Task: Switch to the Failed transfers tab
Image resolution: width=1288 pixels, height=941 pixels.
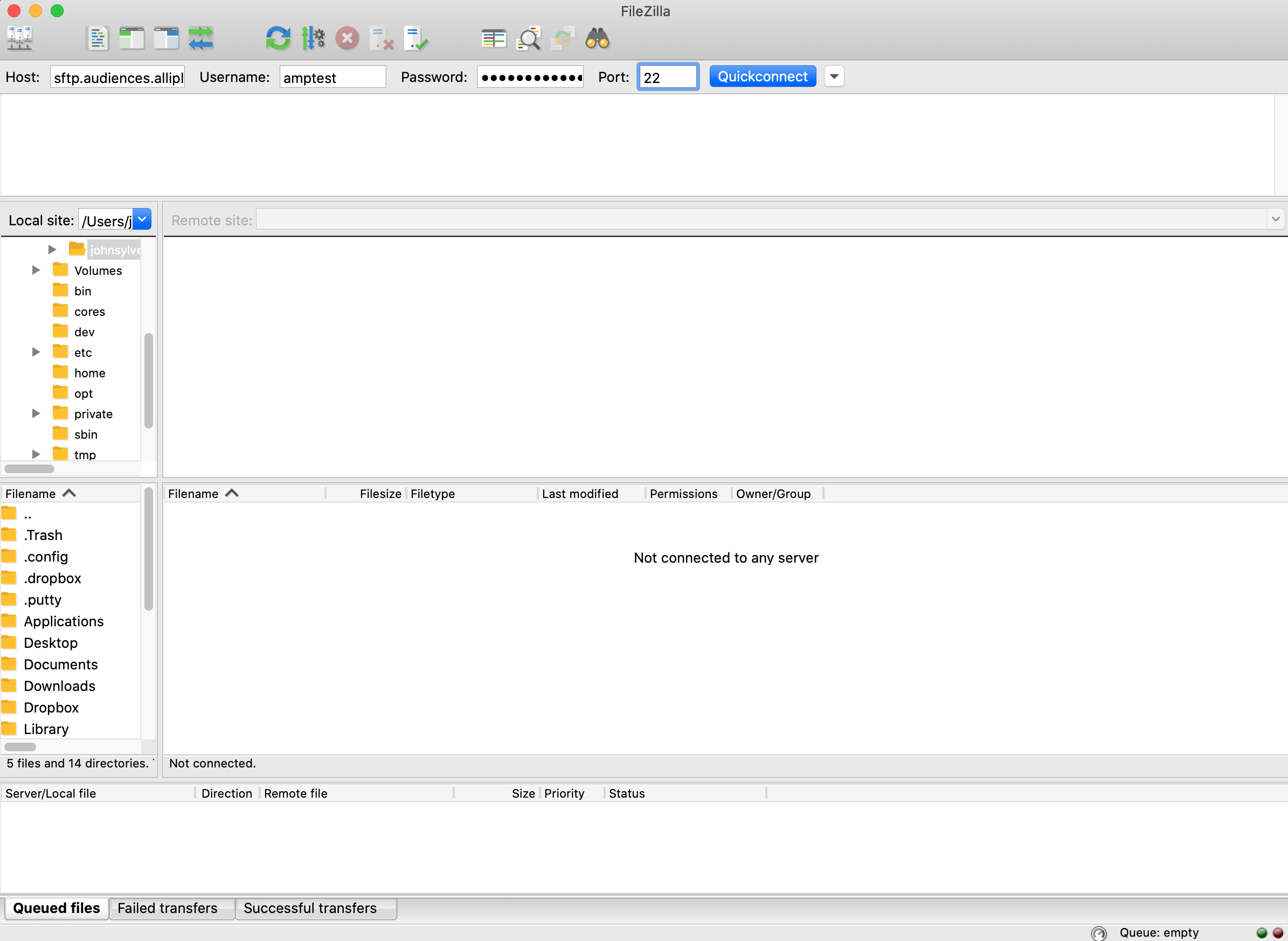Action: coord(167,908)
